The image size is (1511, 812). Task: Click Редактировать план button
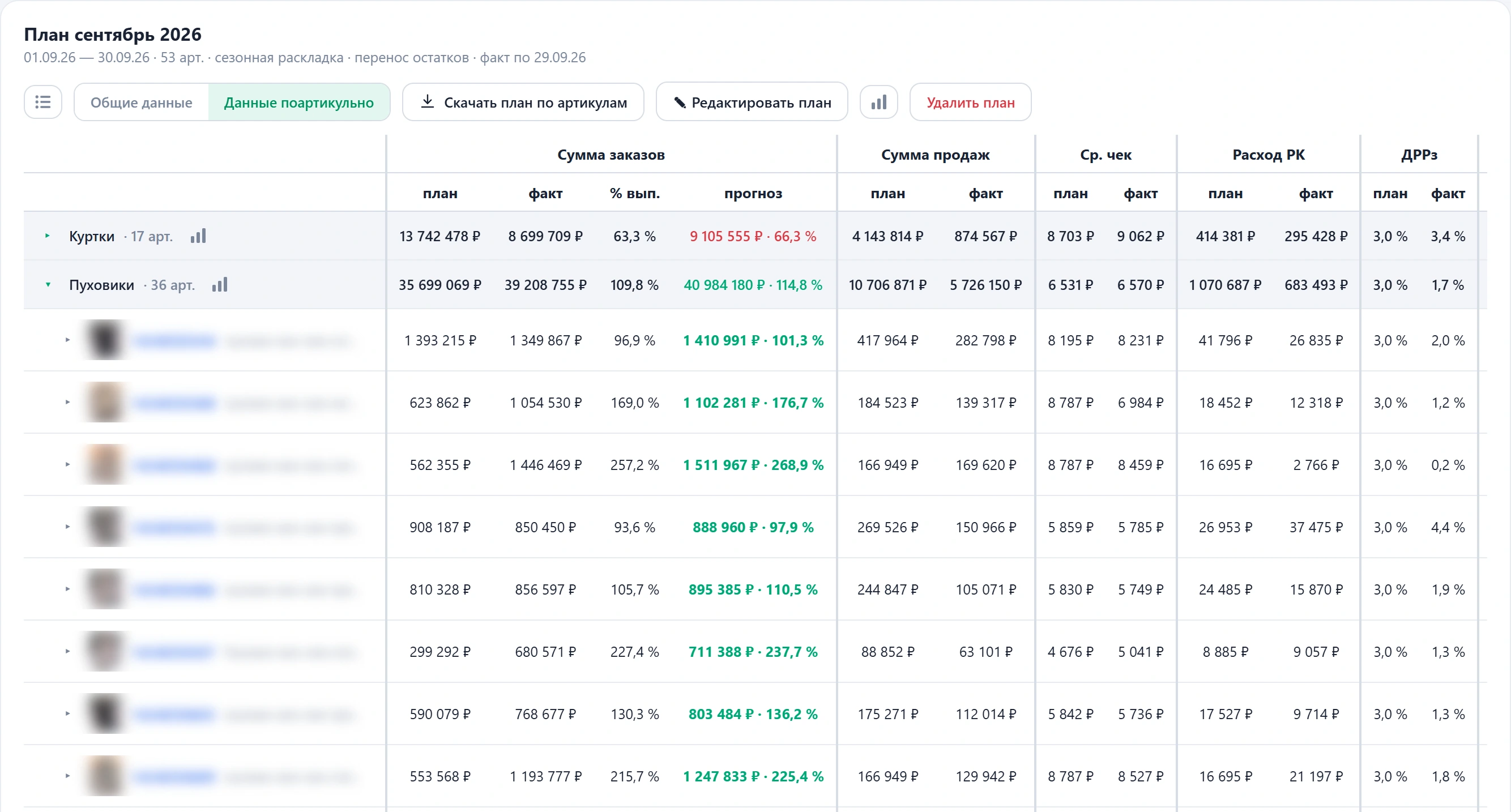[x=752, y=102]
